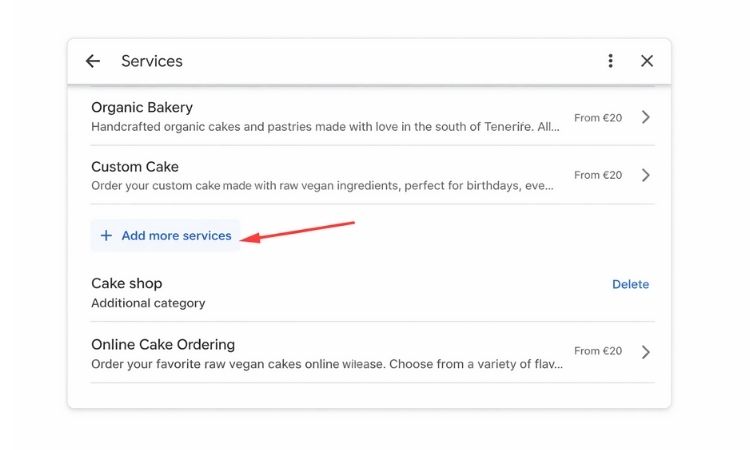The height and width of the screenshot is (450, 750).
Task: Click Delete link for Cake shop category
Action: (630, 284)
